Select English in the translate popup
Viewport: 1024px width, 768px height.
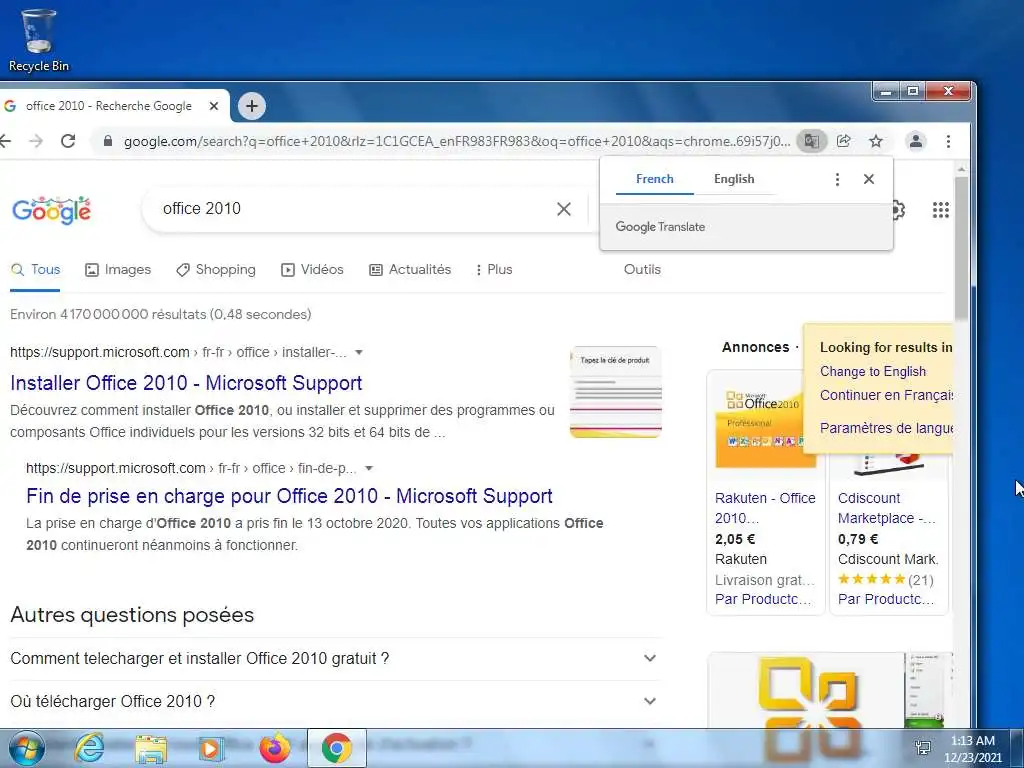coord(734,179)
